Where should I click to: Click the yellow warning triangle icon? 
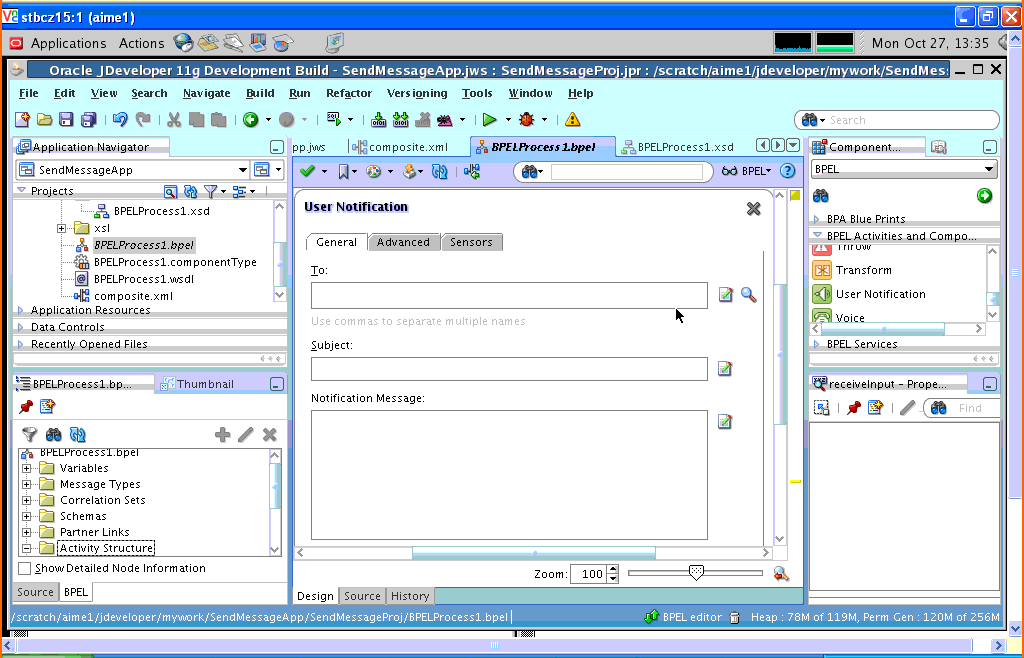572,119
